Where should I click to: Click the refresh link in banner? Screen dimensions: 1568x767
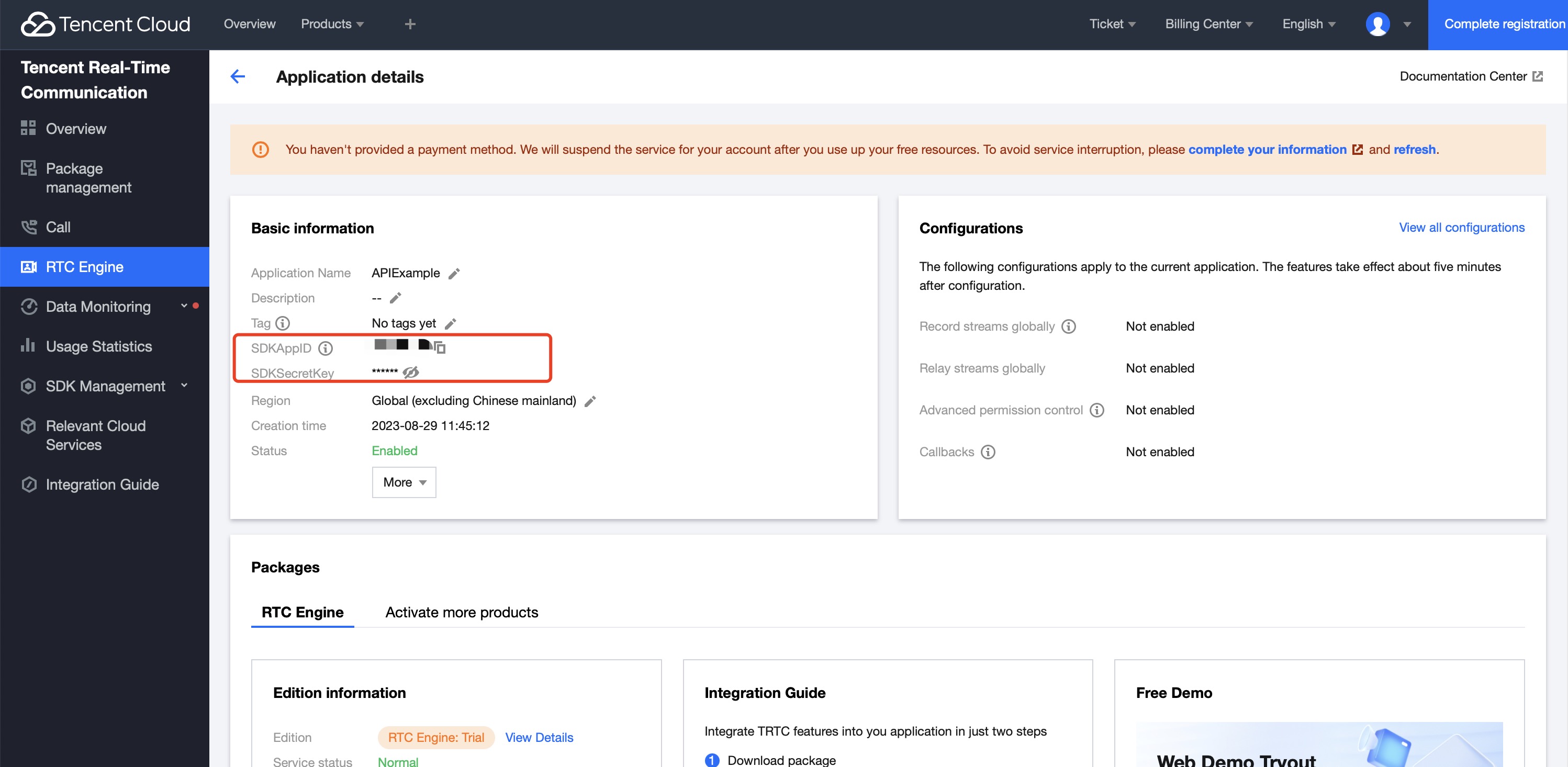pyautogui.click(x=1414, y=149)
